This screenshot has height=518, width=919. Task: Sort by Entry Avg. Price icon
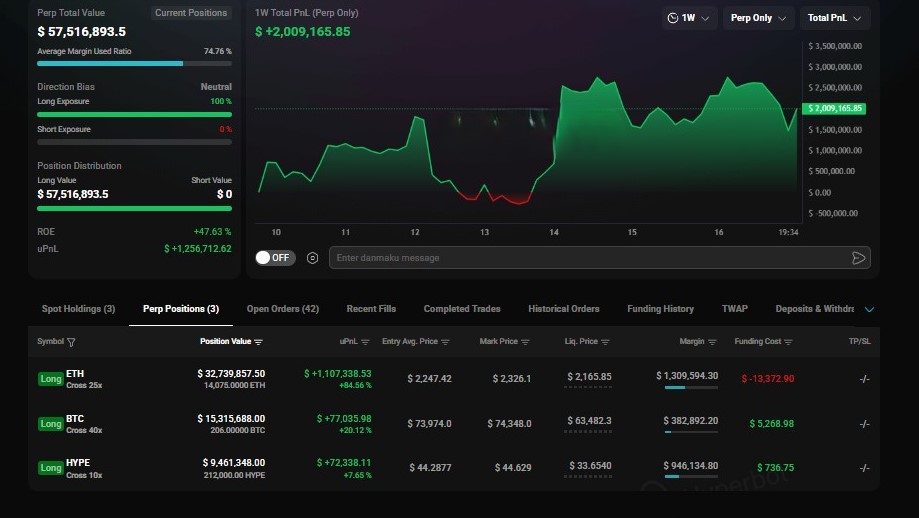pyautogui.click(x=445, y=342)
